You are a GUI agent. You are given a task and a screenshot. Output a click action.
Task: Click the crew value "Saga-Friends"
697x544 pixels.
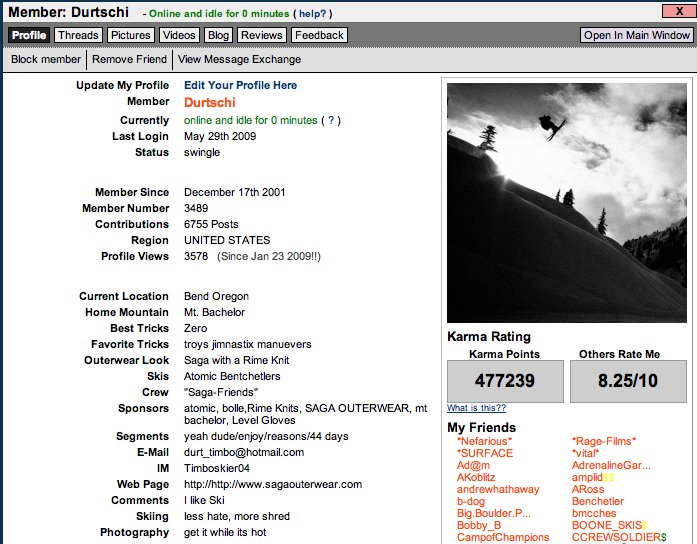click(x=221, y=392)
